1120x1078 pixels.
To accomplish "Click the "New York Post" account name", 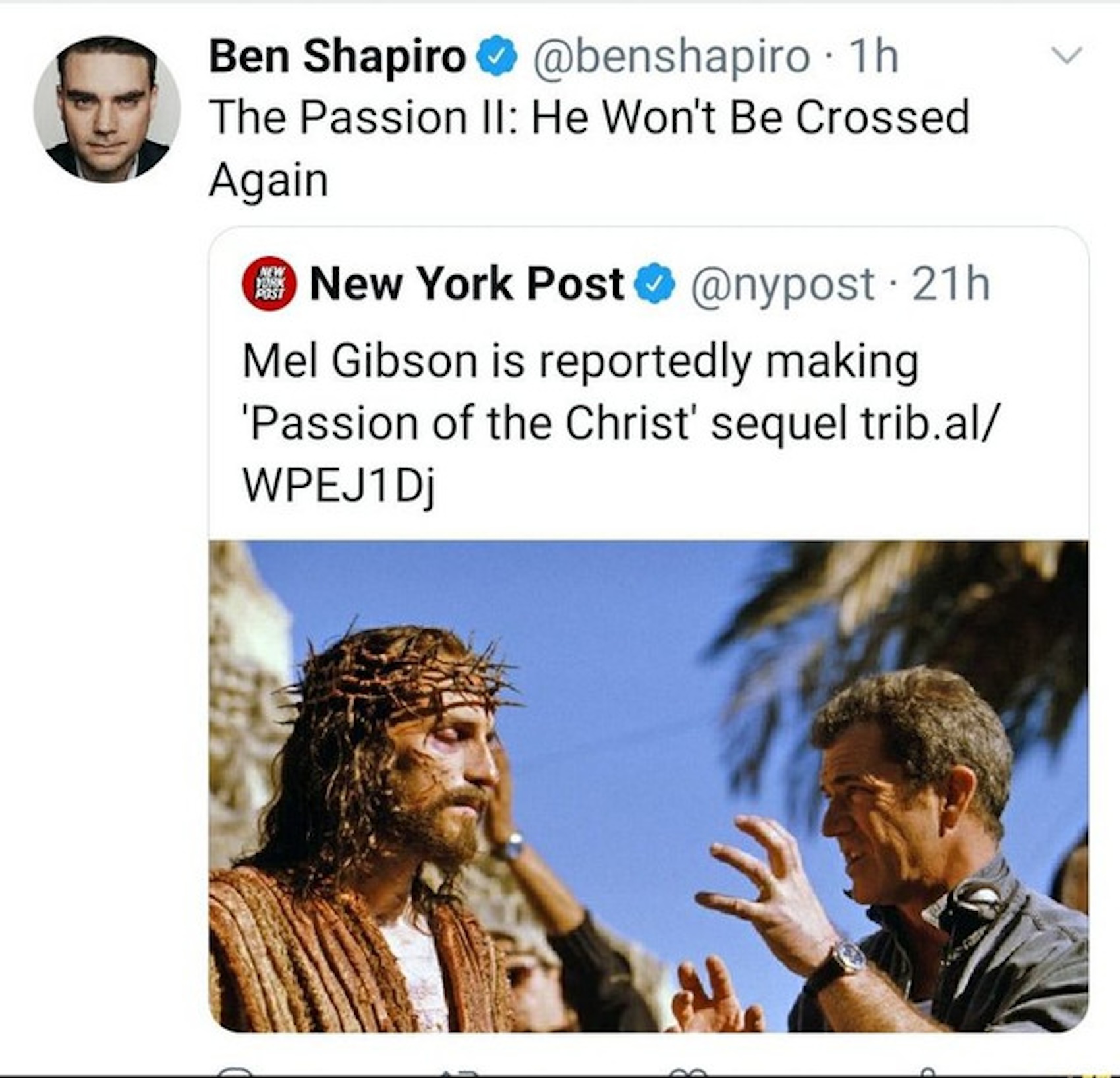I will click(466, 285).
